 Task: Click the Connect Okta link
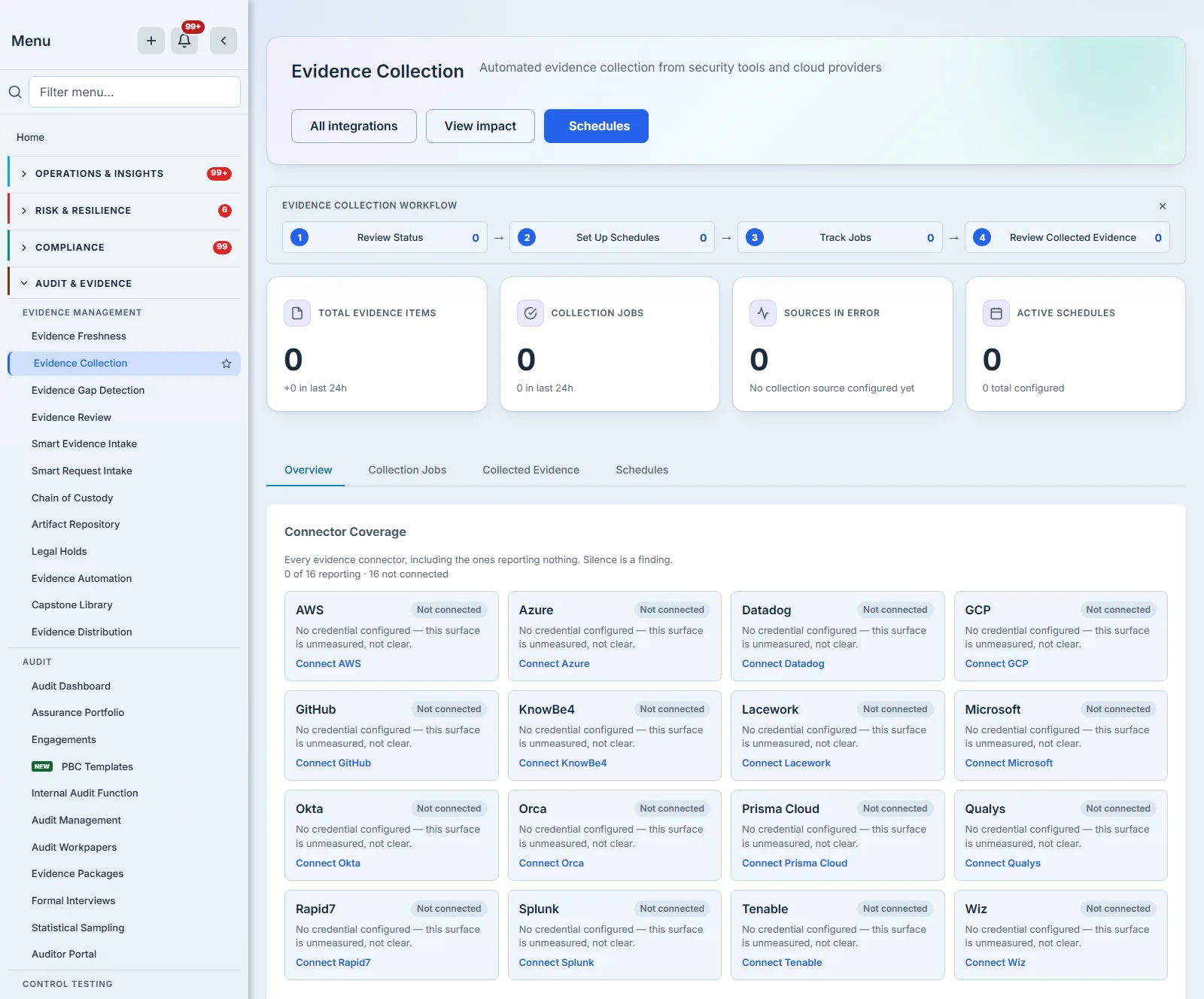[x=327, y=863]
